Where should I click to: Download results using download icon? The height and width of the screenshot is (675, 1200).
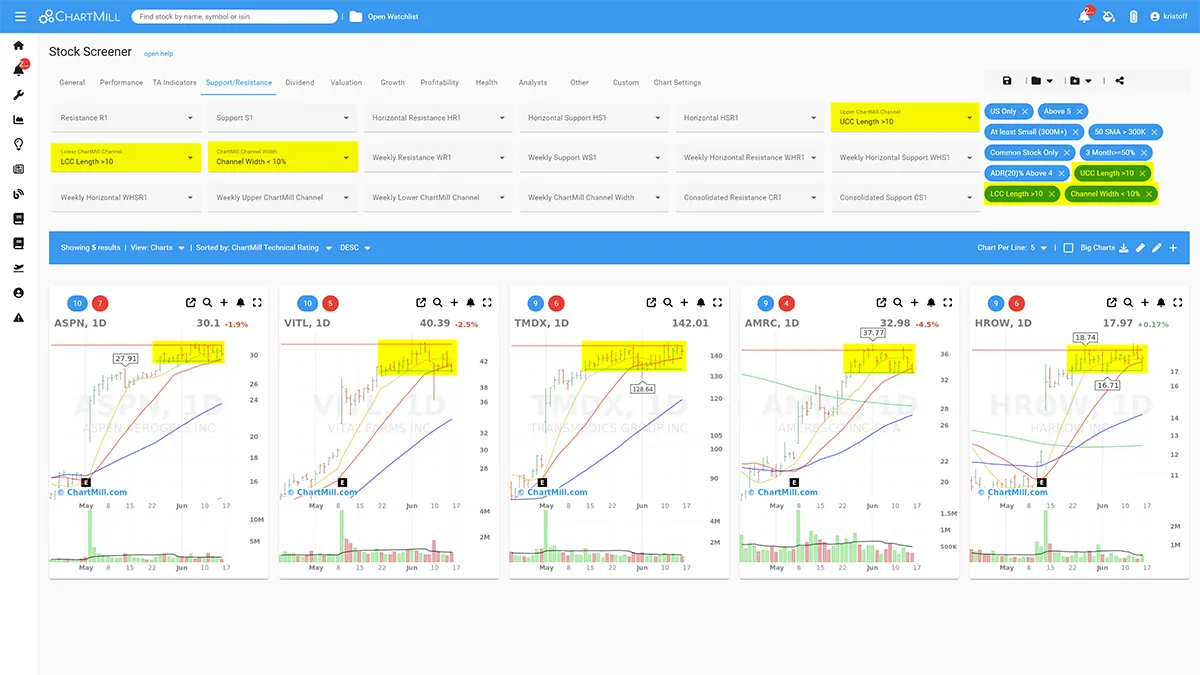click(1123, 247)
